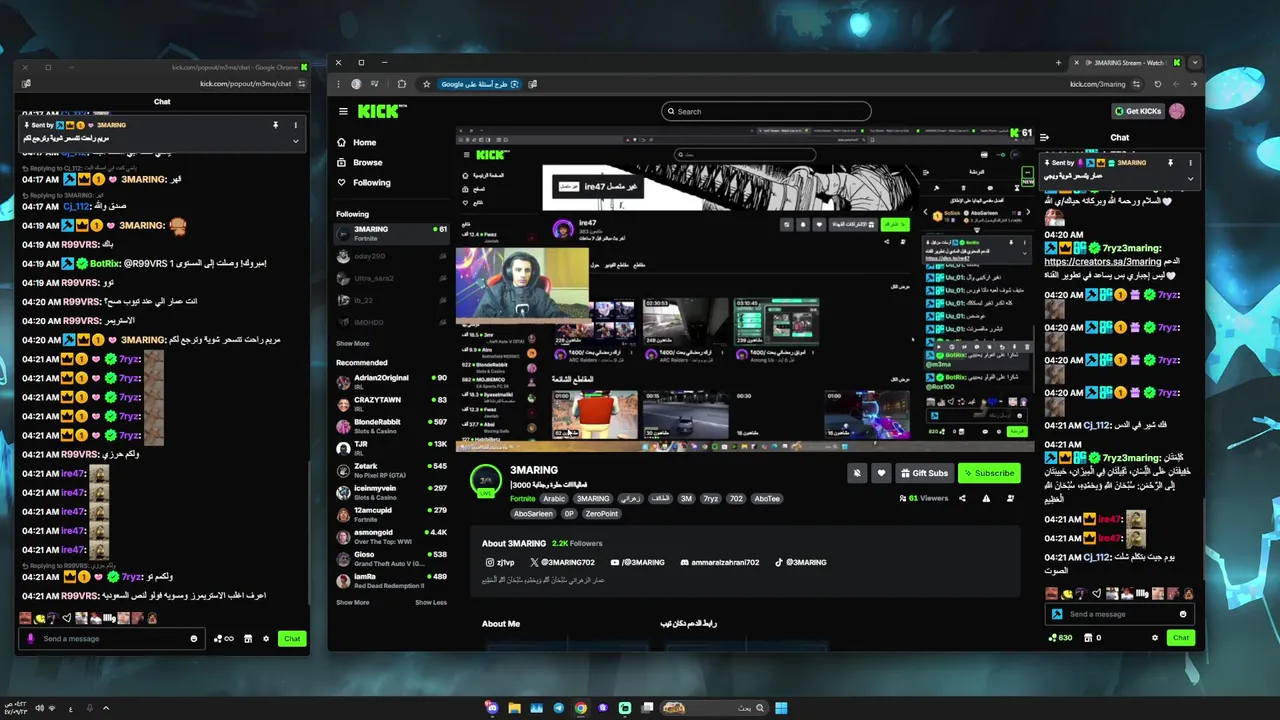
Task: Expand pinned message chevron in popout chat
Action: (295, 141)
